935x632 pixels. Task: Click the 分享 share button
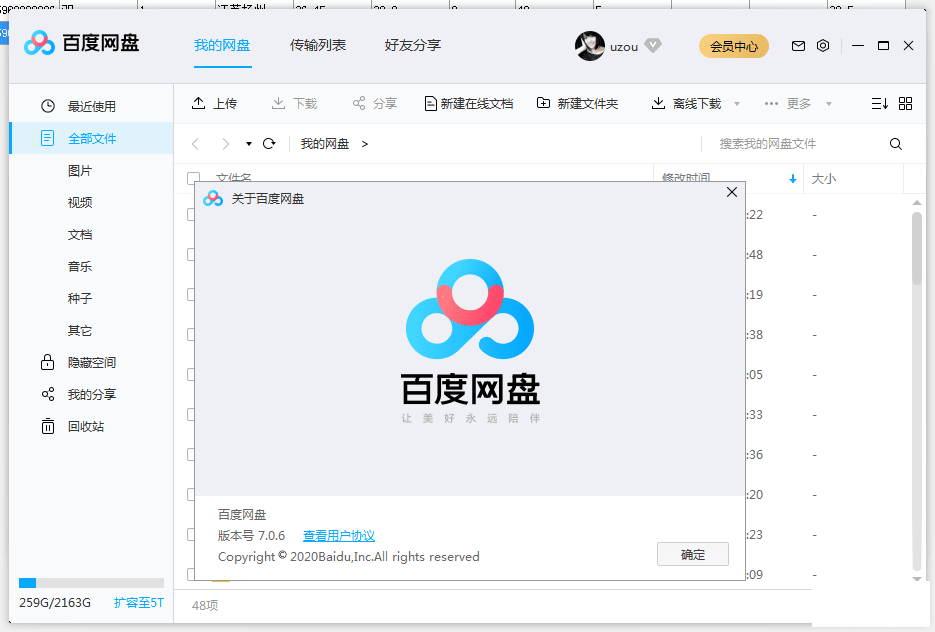pos(374,104)
